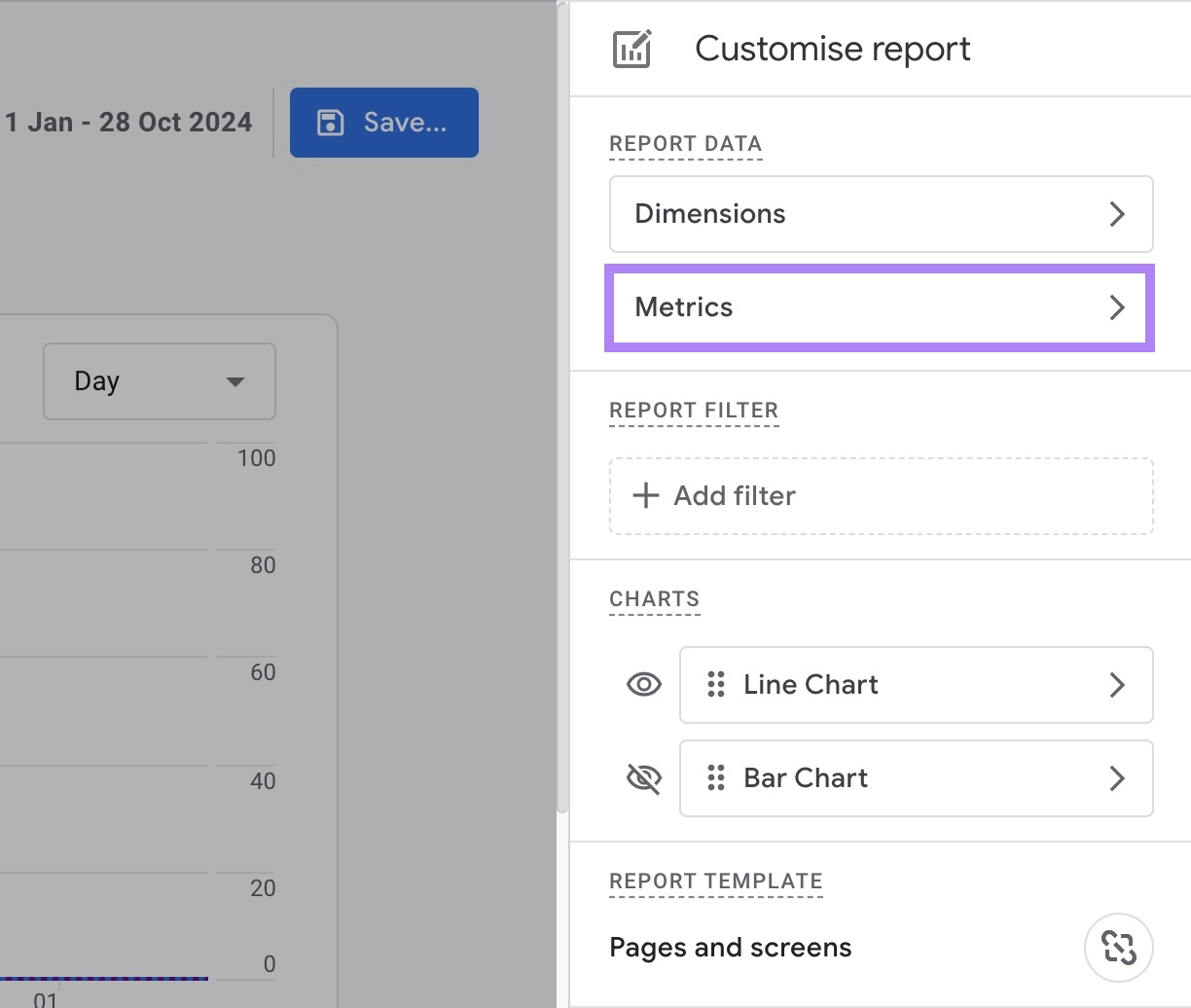The width and height of the screenshot is (1191, 1008).
Task: Click the Customise report pencil-chart icon
Action: point(630,49)
